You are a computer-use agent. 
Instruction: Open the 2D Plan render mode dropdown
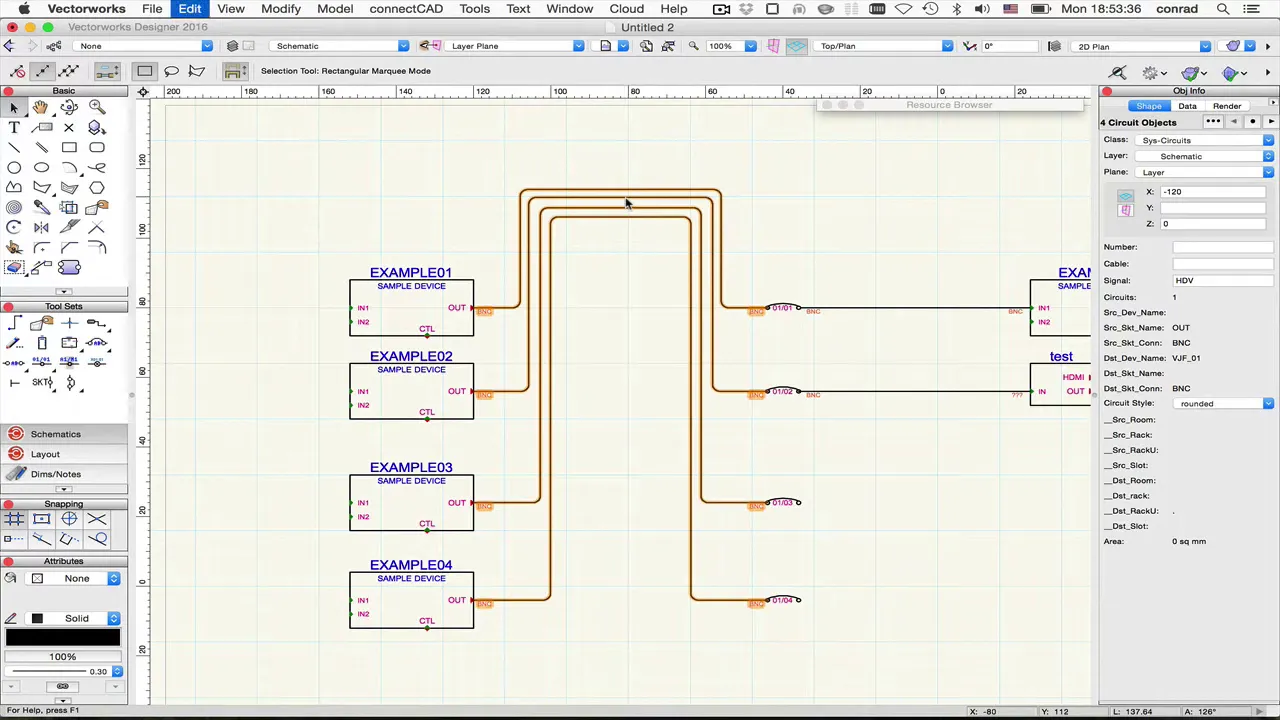(x=1143, y=46)
